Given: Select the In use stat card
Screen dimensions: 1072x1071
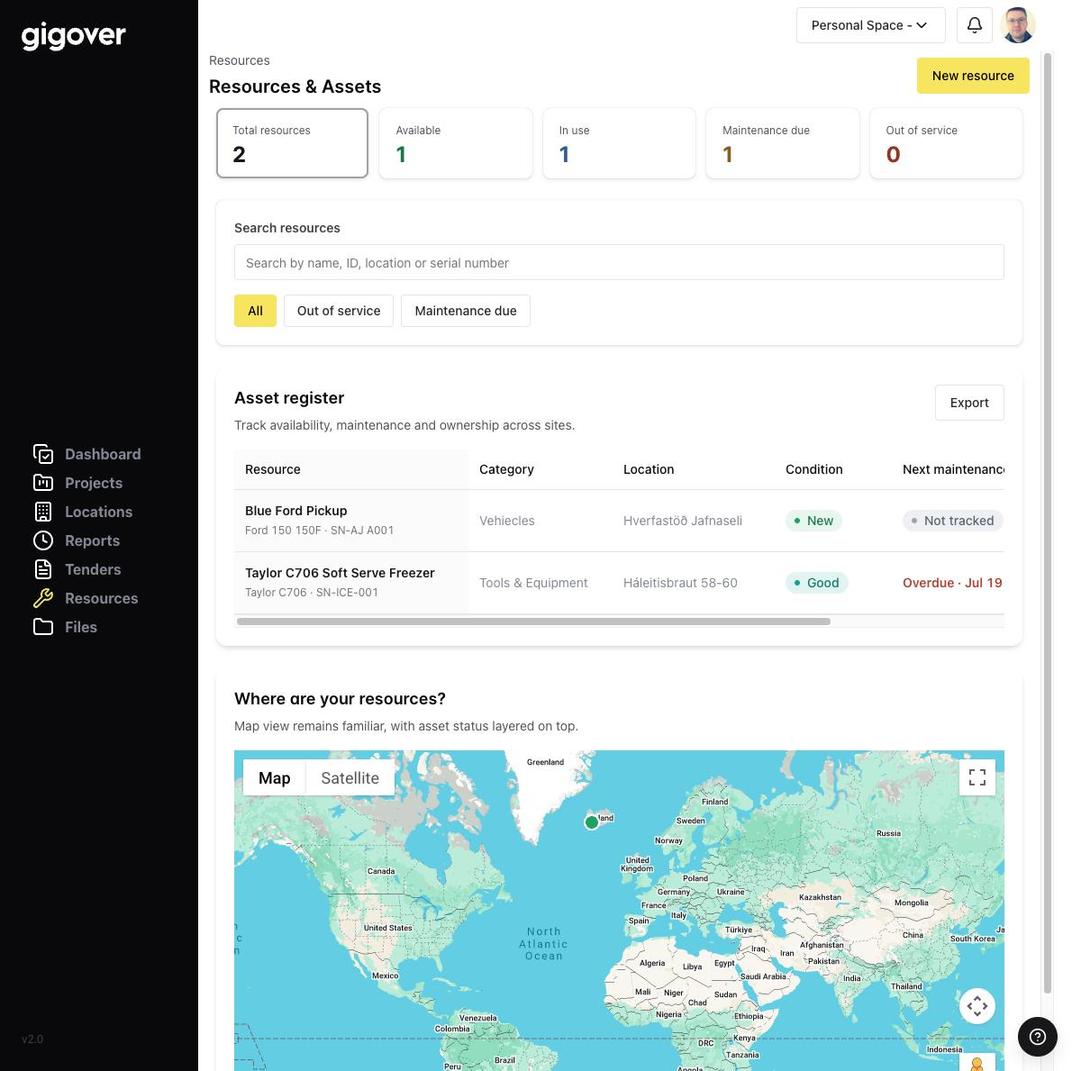Looking at the screenshot, I should 619,143.
